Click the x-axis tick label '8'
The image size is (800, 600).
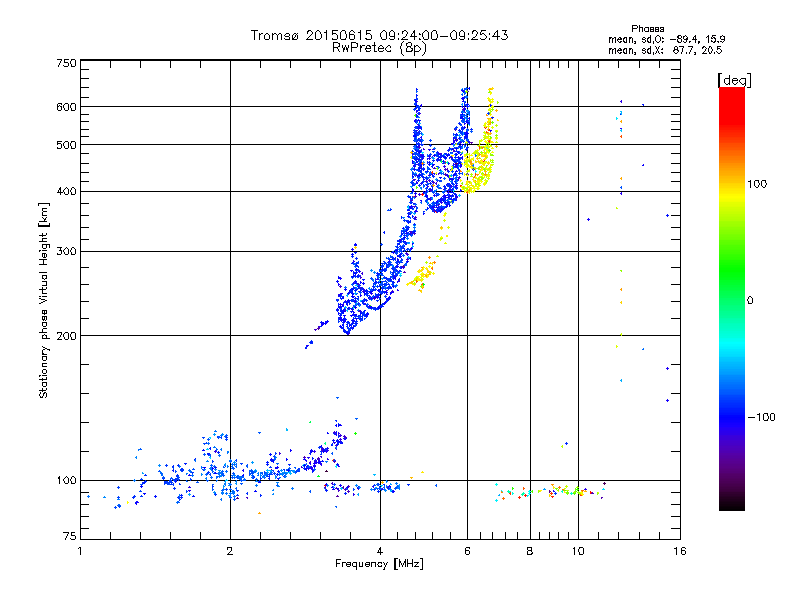[530, 551]
